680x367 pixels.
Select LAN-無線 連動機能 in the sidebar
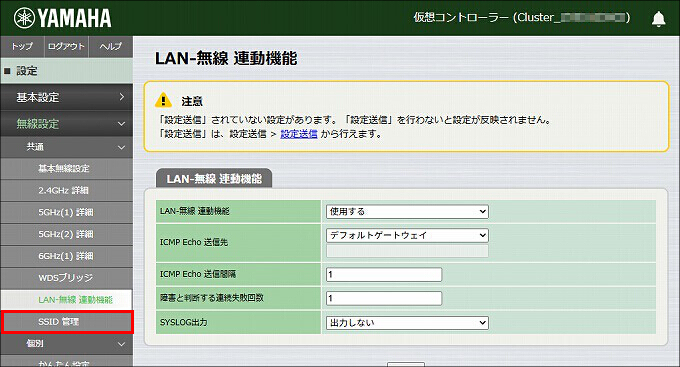click(66, 300)
